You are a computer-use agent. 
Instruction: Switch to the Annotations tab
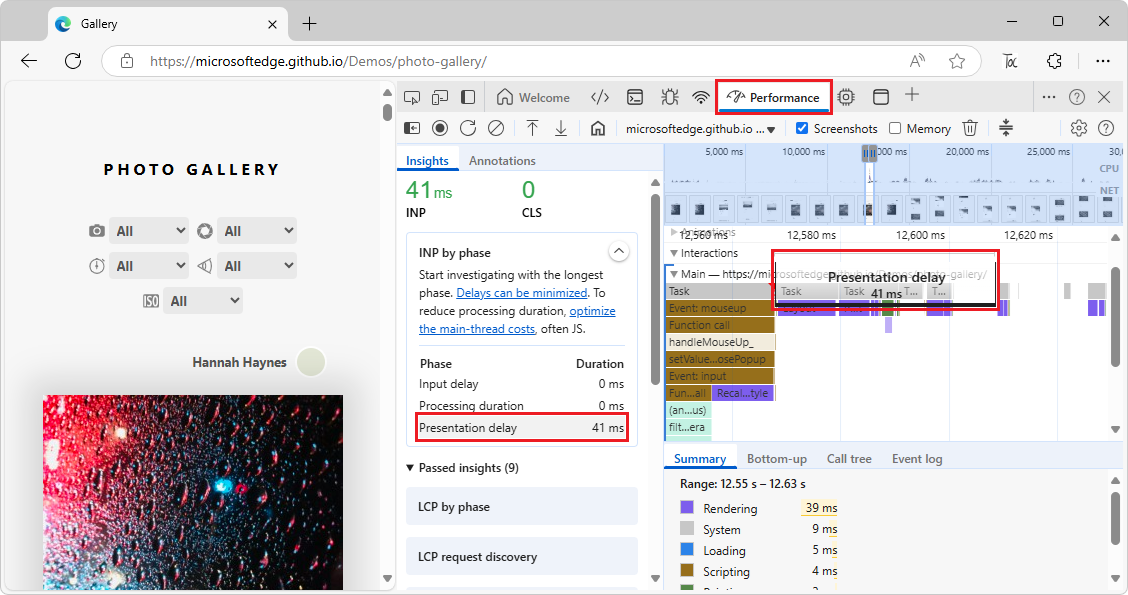click(502, 160)
